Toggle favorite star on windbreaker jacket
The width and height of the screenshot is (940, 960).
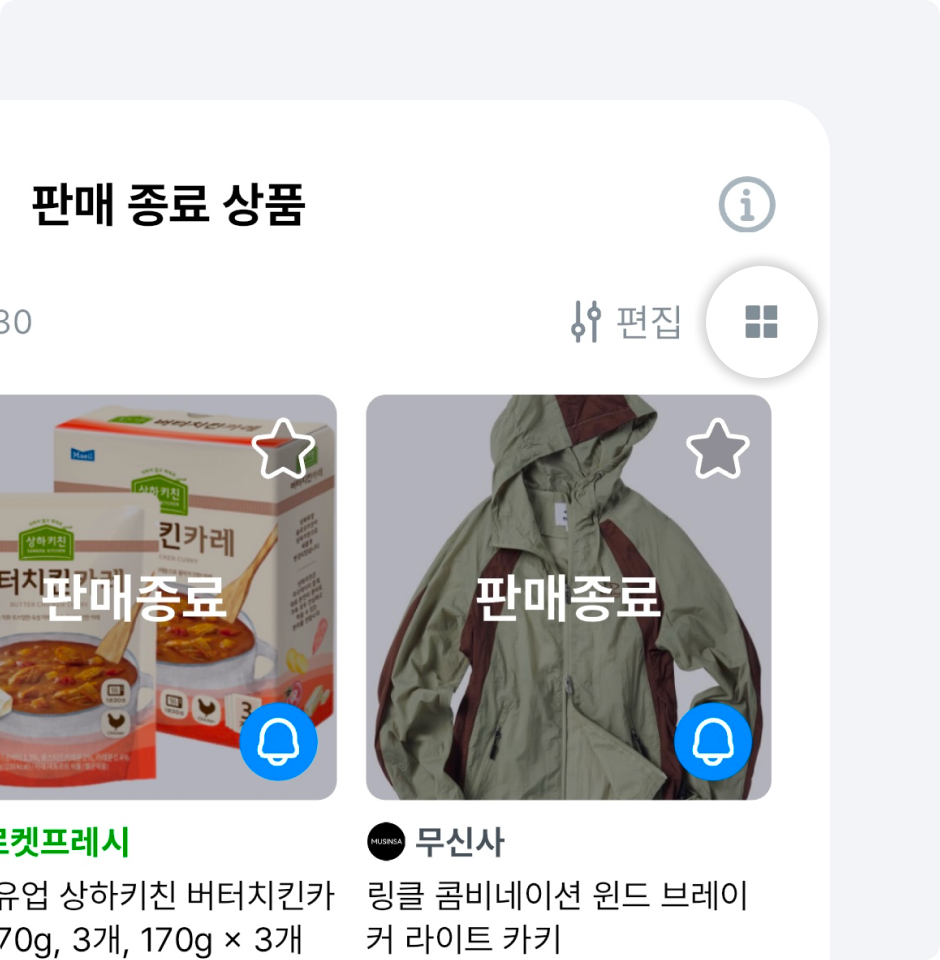pos(717,449)
